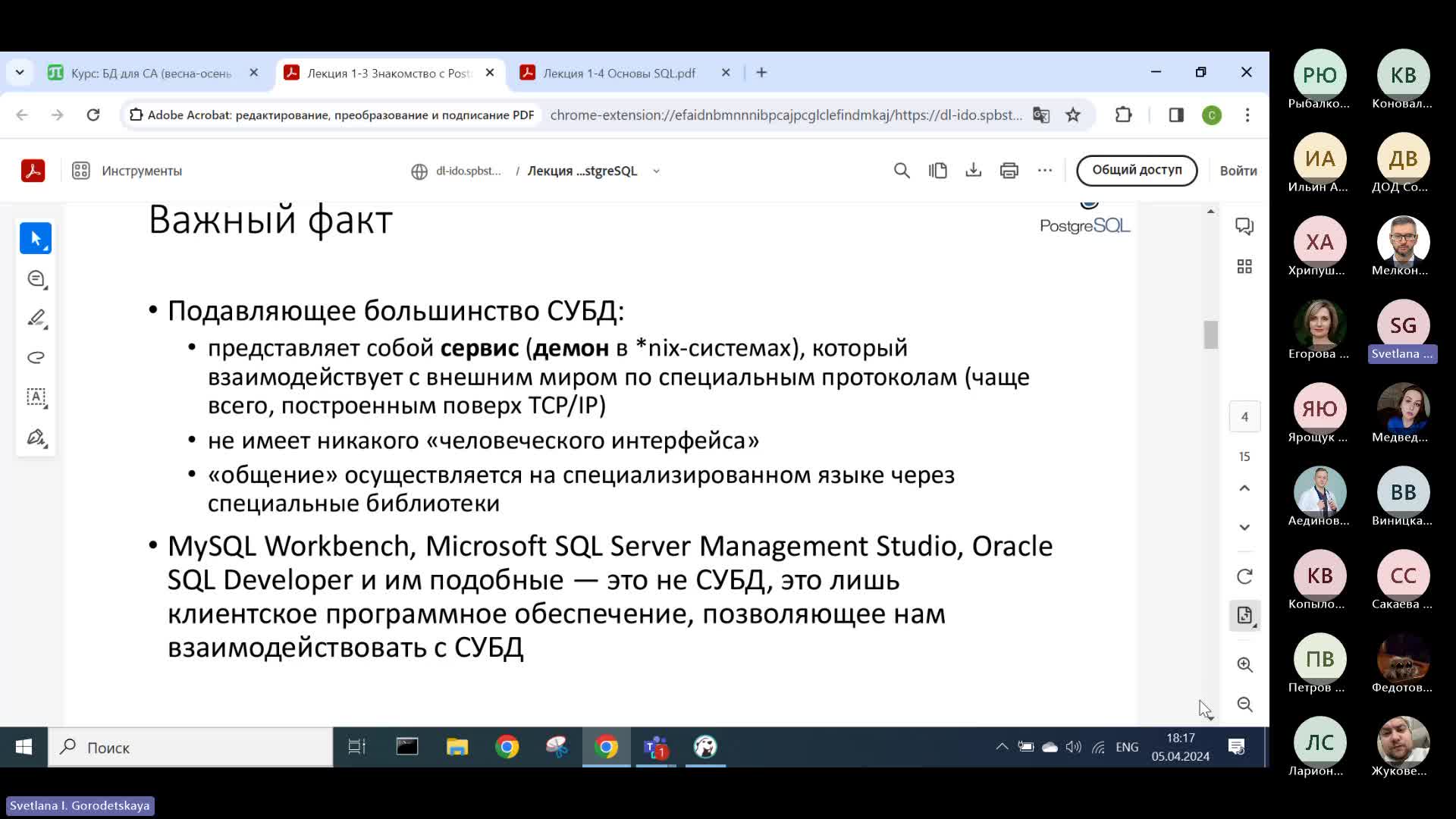Open the fill and sign pen tool
The width and height of the screenshot is (1456, 819).
(x=36, y=438)
